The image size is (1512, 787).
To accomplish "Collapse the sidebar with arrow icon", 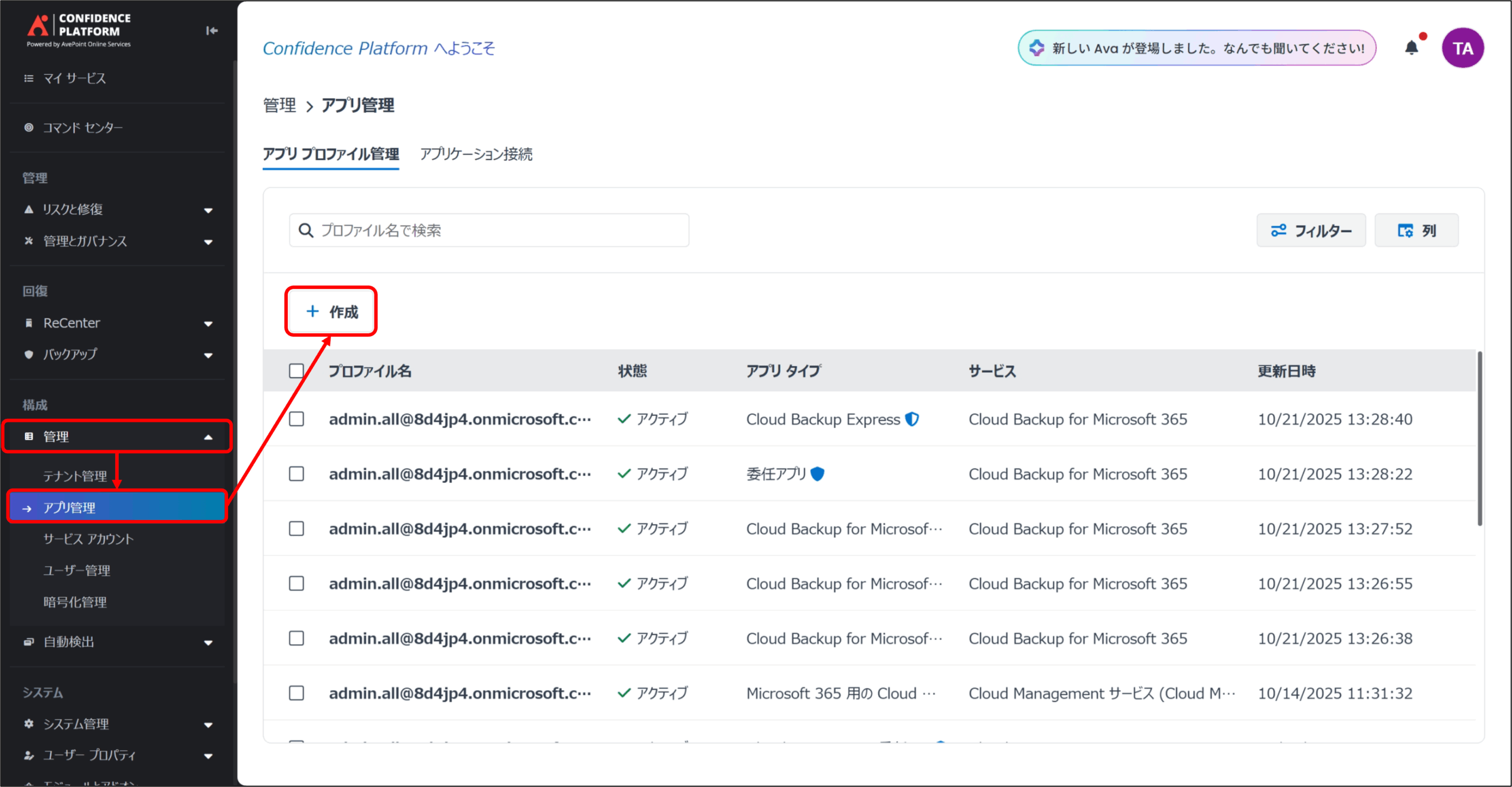I will tap(211, 31).
